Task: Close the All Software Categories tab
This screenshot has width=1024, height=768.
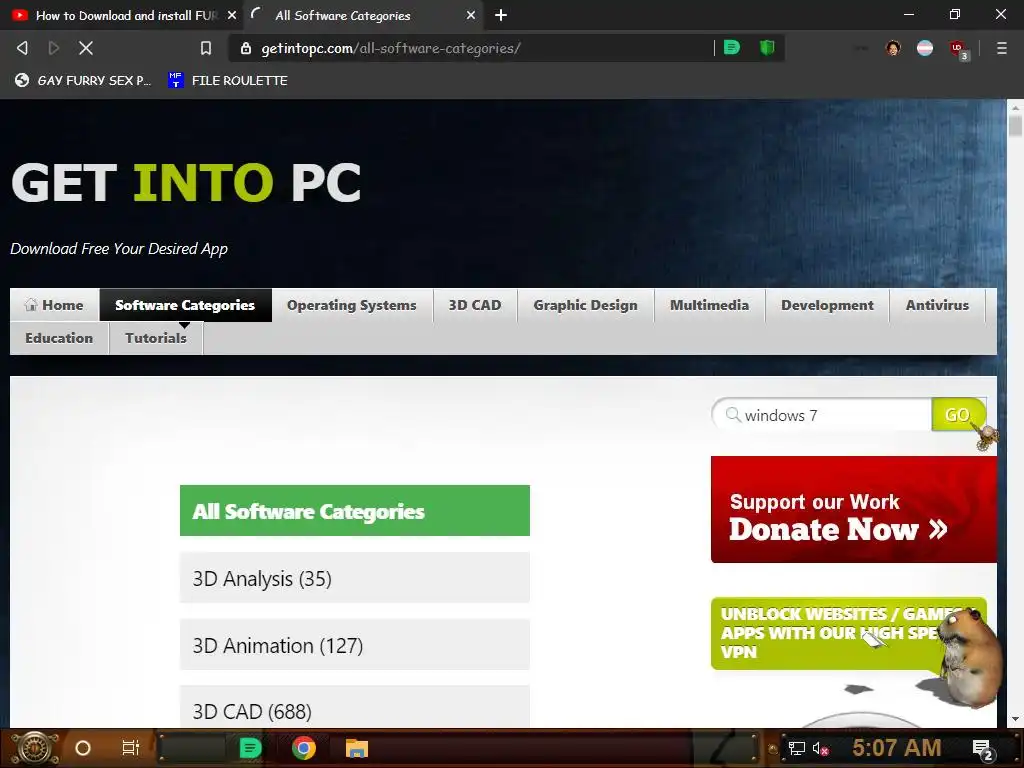Action: (x=471, y=15)
